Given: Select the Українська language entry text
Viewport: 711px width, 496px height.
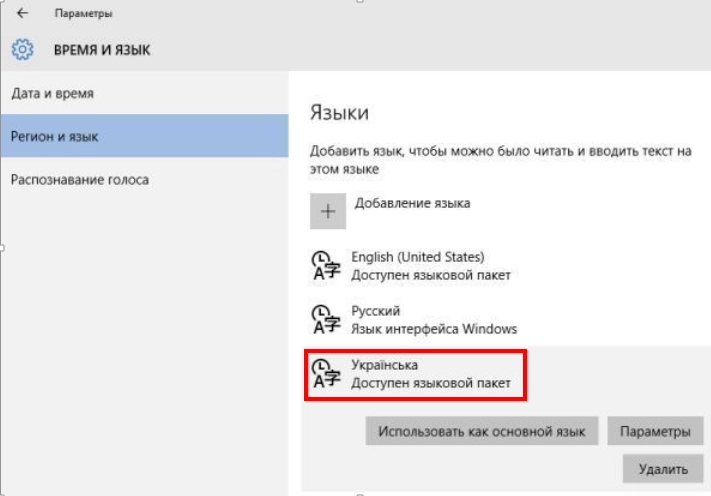Looking at the screenshot, I should [x=385, y=365].
